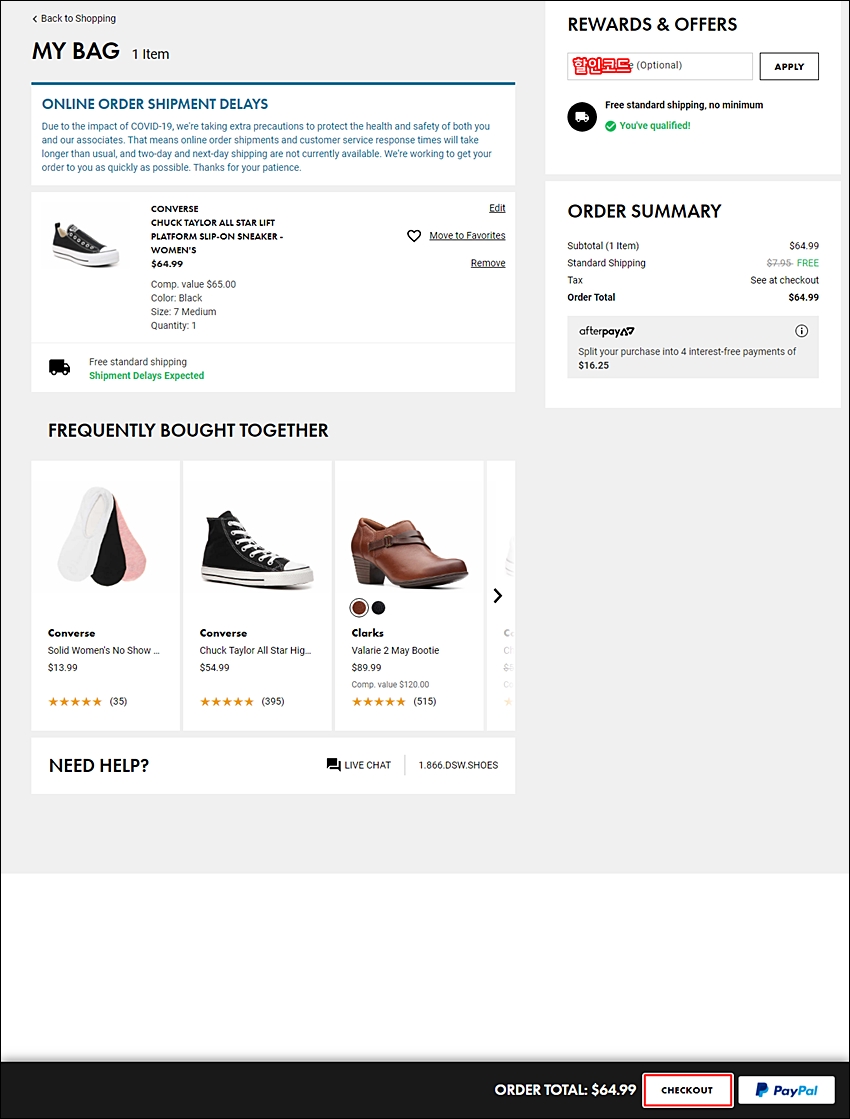This screenshot has height=1119, width=850.
Task: Click the 'Need Help?' heading
Action: [x=99, y=766]
